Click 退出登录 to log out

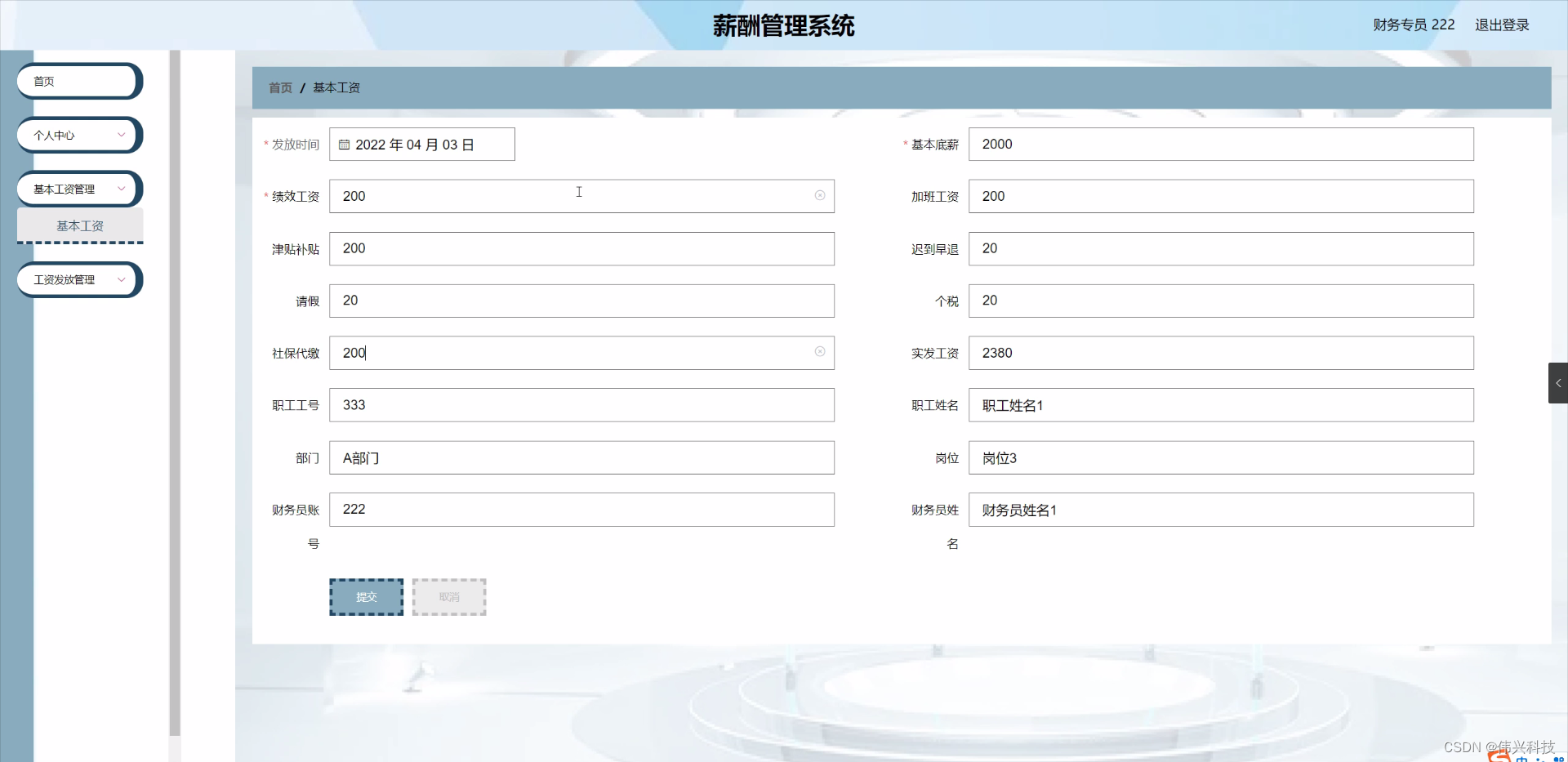tap(1501, 25)
